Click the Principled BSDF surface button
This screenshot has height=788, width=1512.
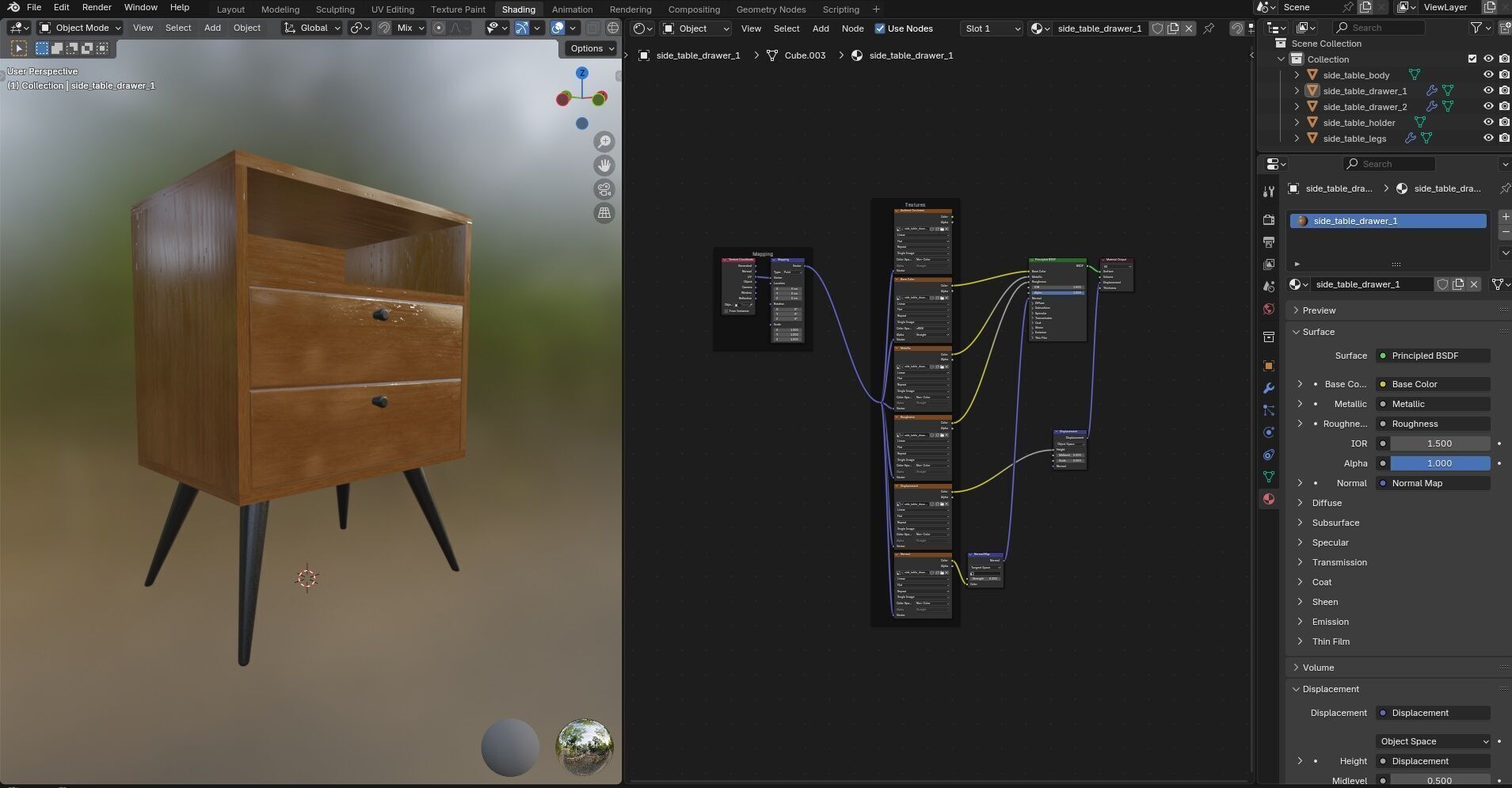point(1433,356)
